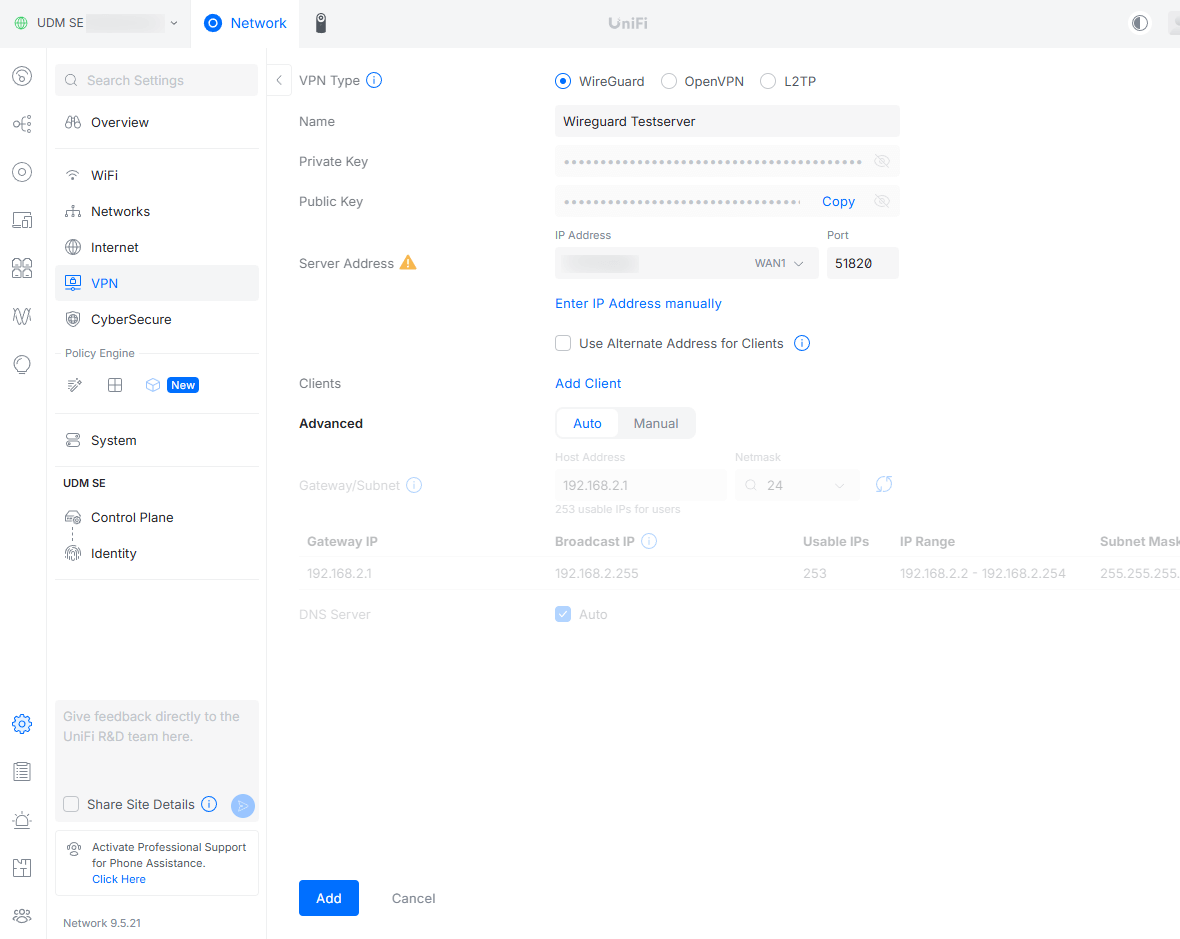
Task: Enable Use Alternate Address for Clients
Action: 563,343
